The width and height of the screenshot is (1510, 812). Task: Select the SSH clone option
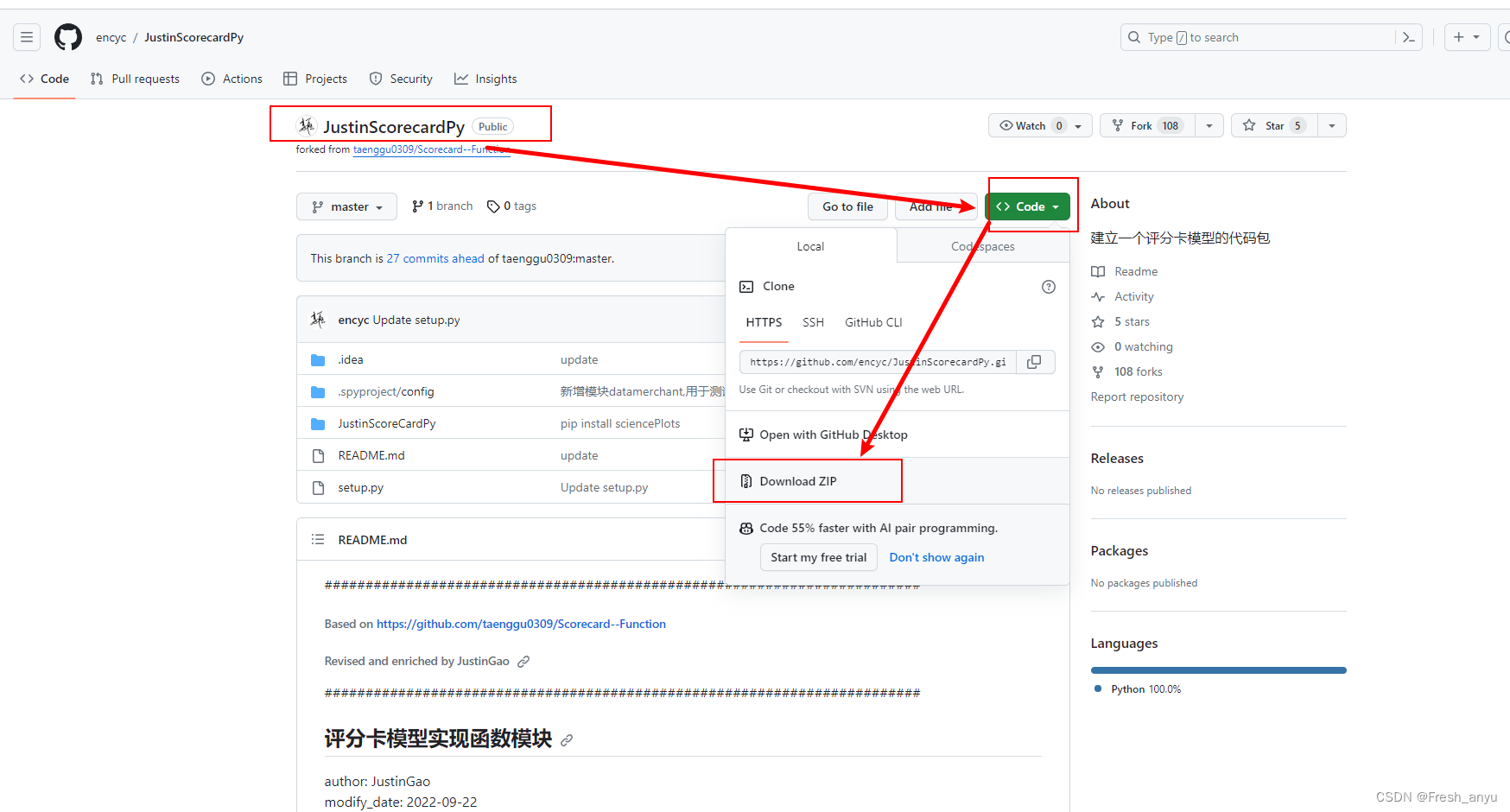813,322
